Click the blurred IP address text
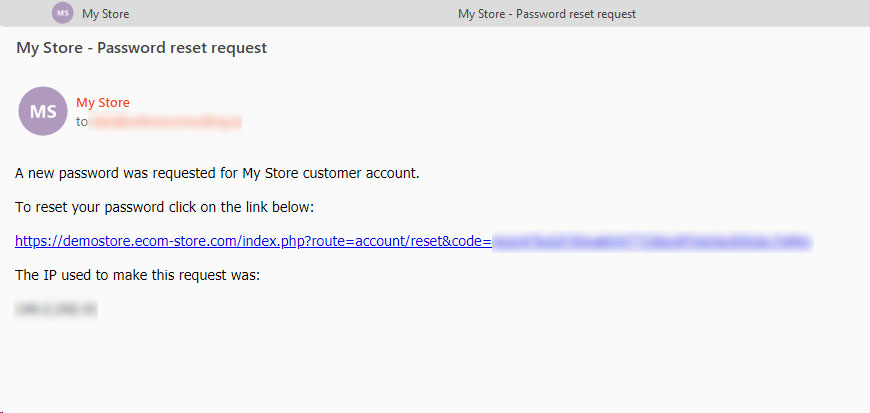The image size is (870, 413). [56, 309]
